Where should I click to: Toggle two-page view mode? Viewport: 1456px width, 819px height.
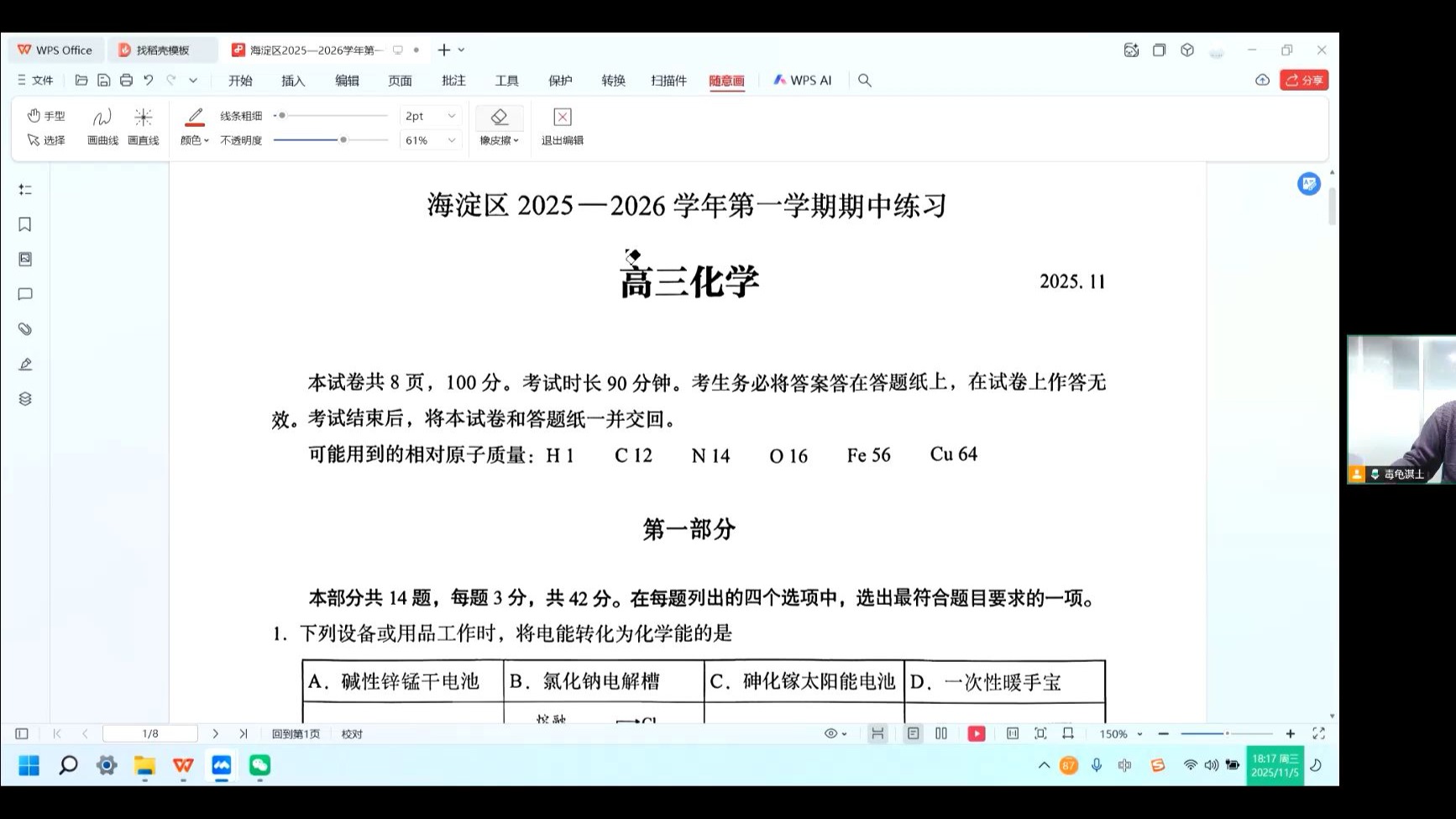click(x=941, y=734)
